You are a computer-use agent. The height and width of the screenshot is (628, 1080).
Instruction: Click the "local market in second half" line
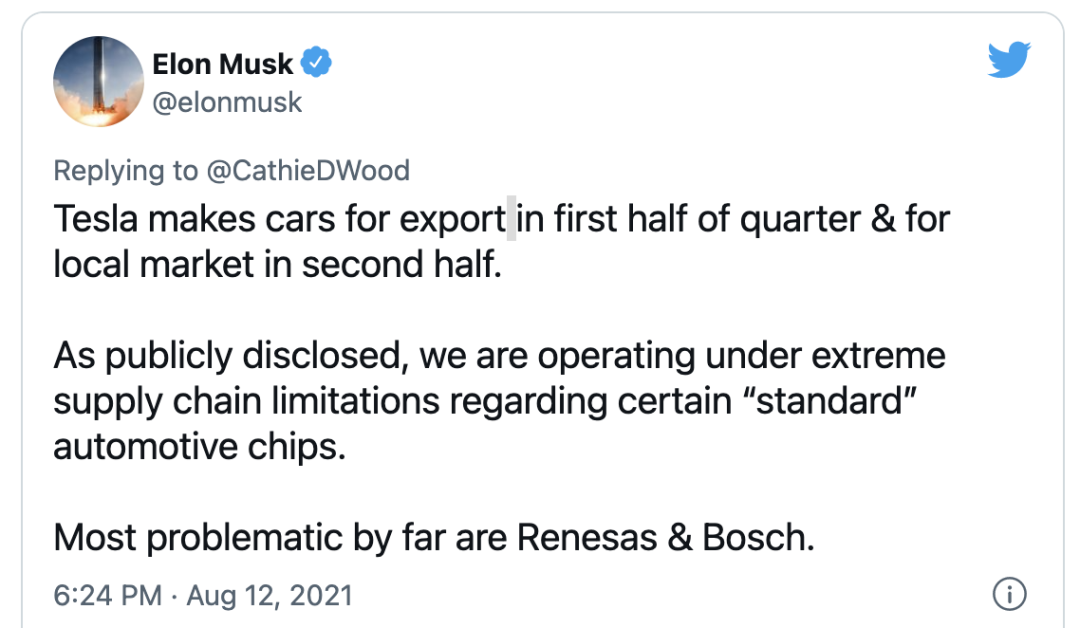pos(276,266)
